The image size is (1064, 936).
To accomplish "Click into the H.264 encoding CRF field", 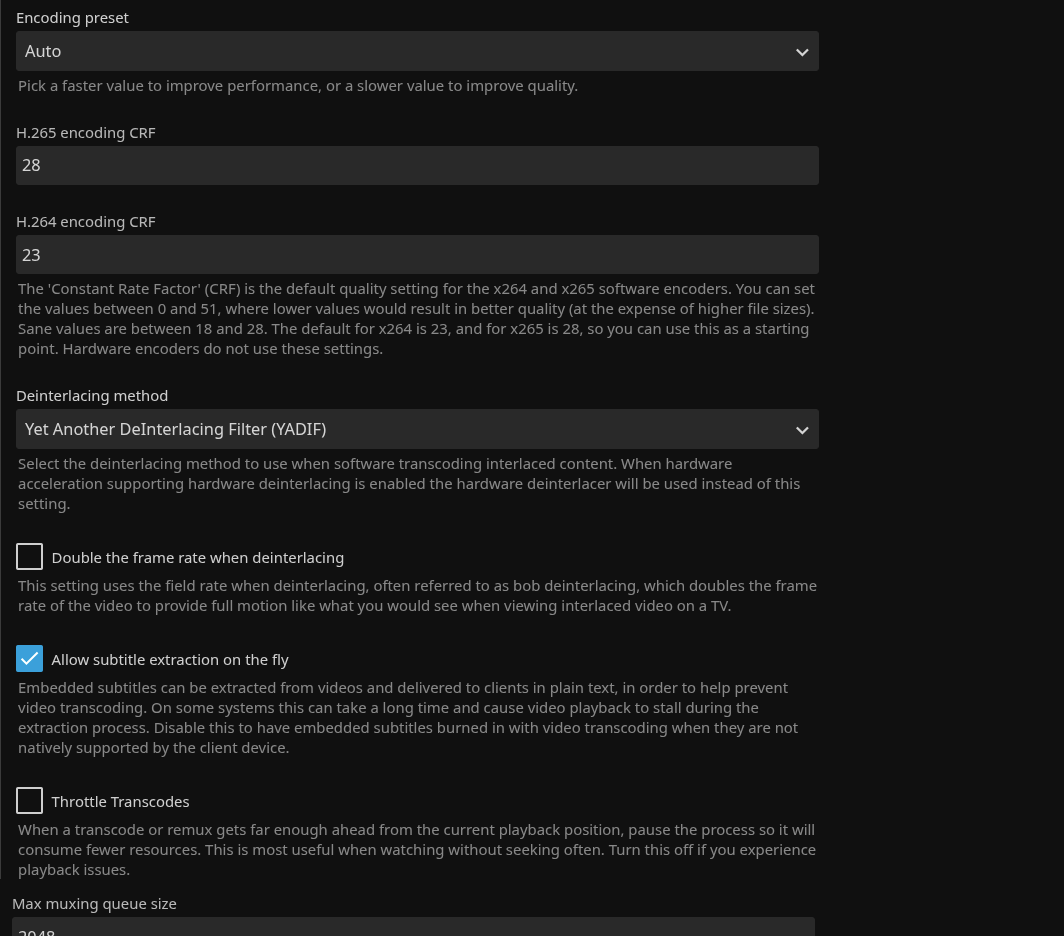I will 417,255.
